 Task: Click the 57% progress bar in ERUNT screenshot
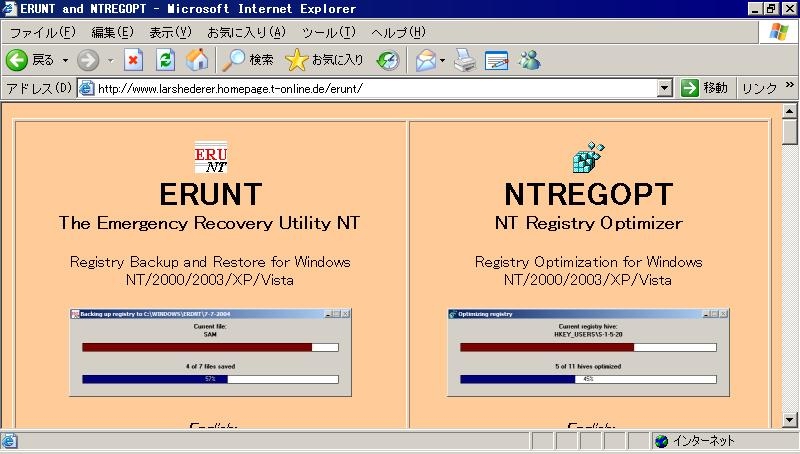(x=210, y=379)
